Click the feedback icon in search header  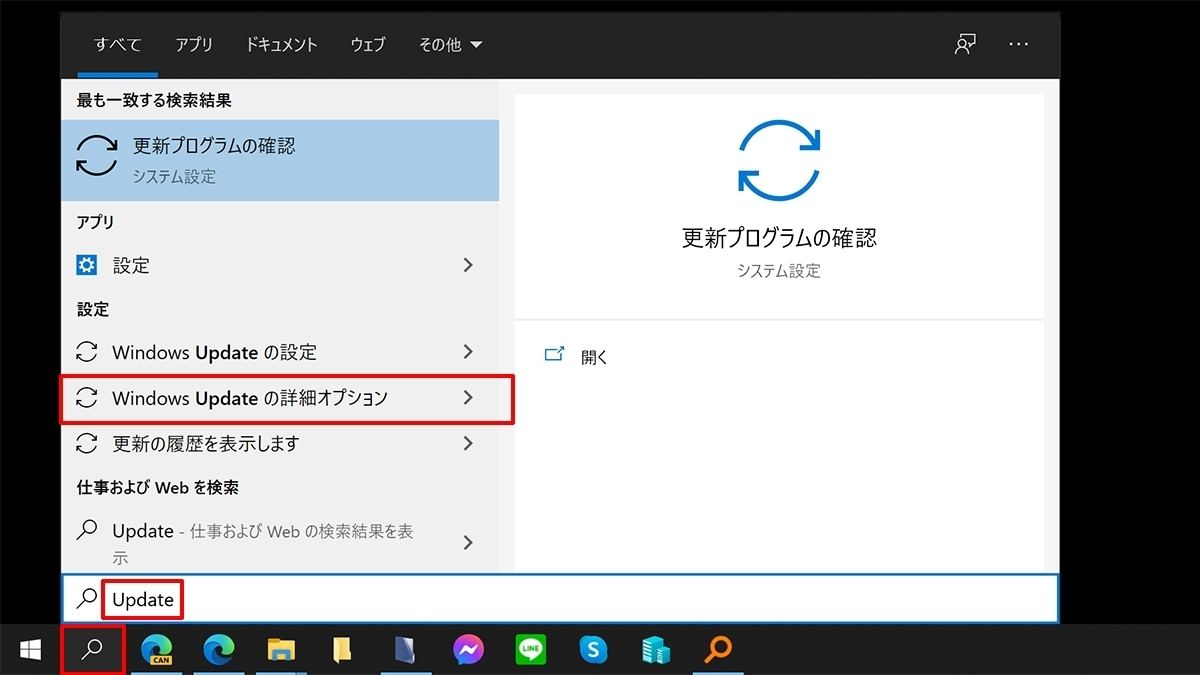(x=965, y=45)
